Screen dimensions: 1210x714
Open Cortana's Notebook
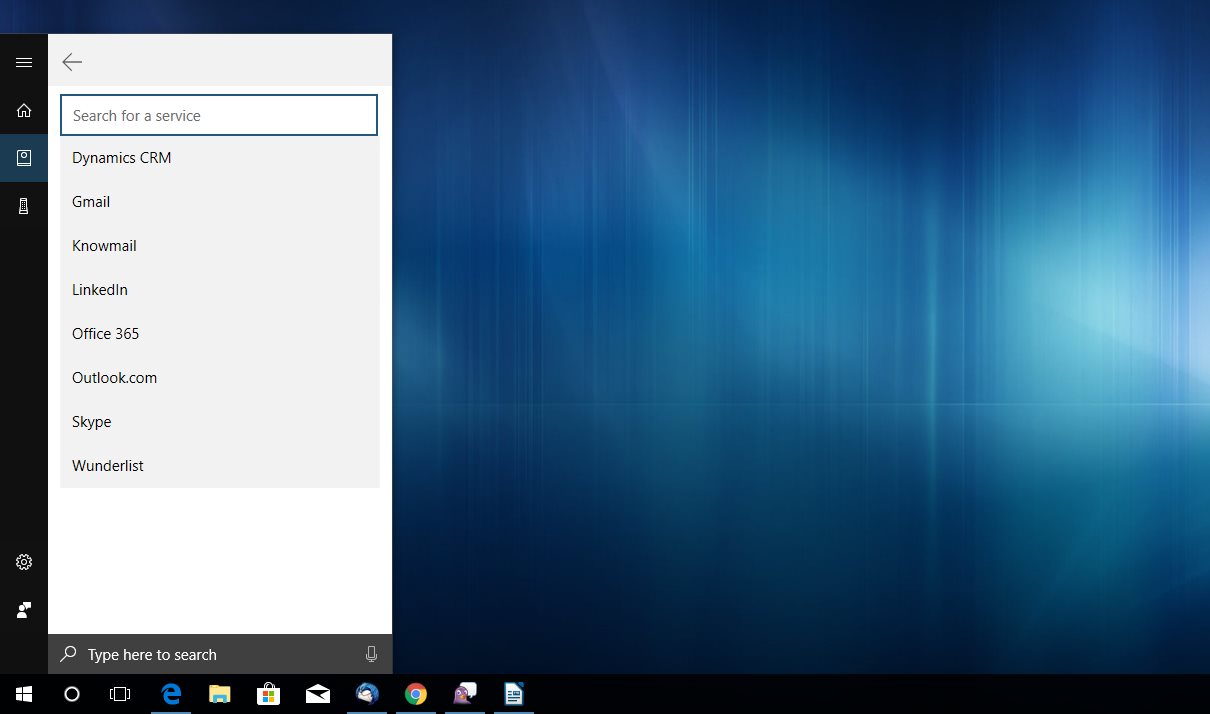(x=23, y=157)
